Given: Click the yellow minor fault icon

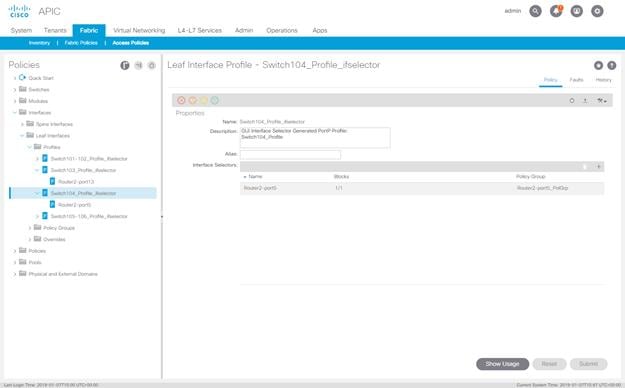Looking at the screenshot, I should pyautogui.click(x=204, y=100).
